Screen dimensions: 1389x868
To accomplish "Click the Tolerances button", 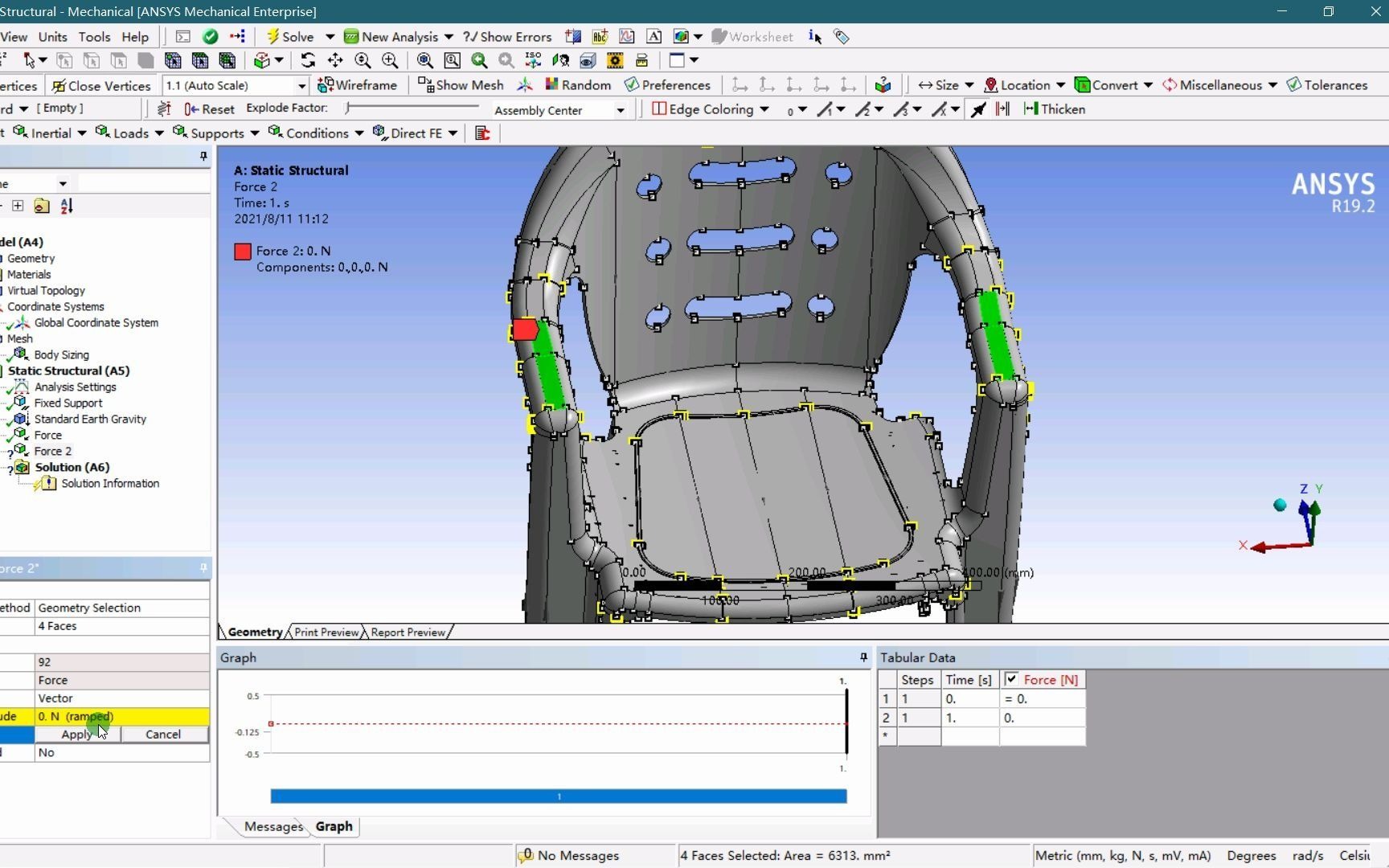I will 1327,84.
